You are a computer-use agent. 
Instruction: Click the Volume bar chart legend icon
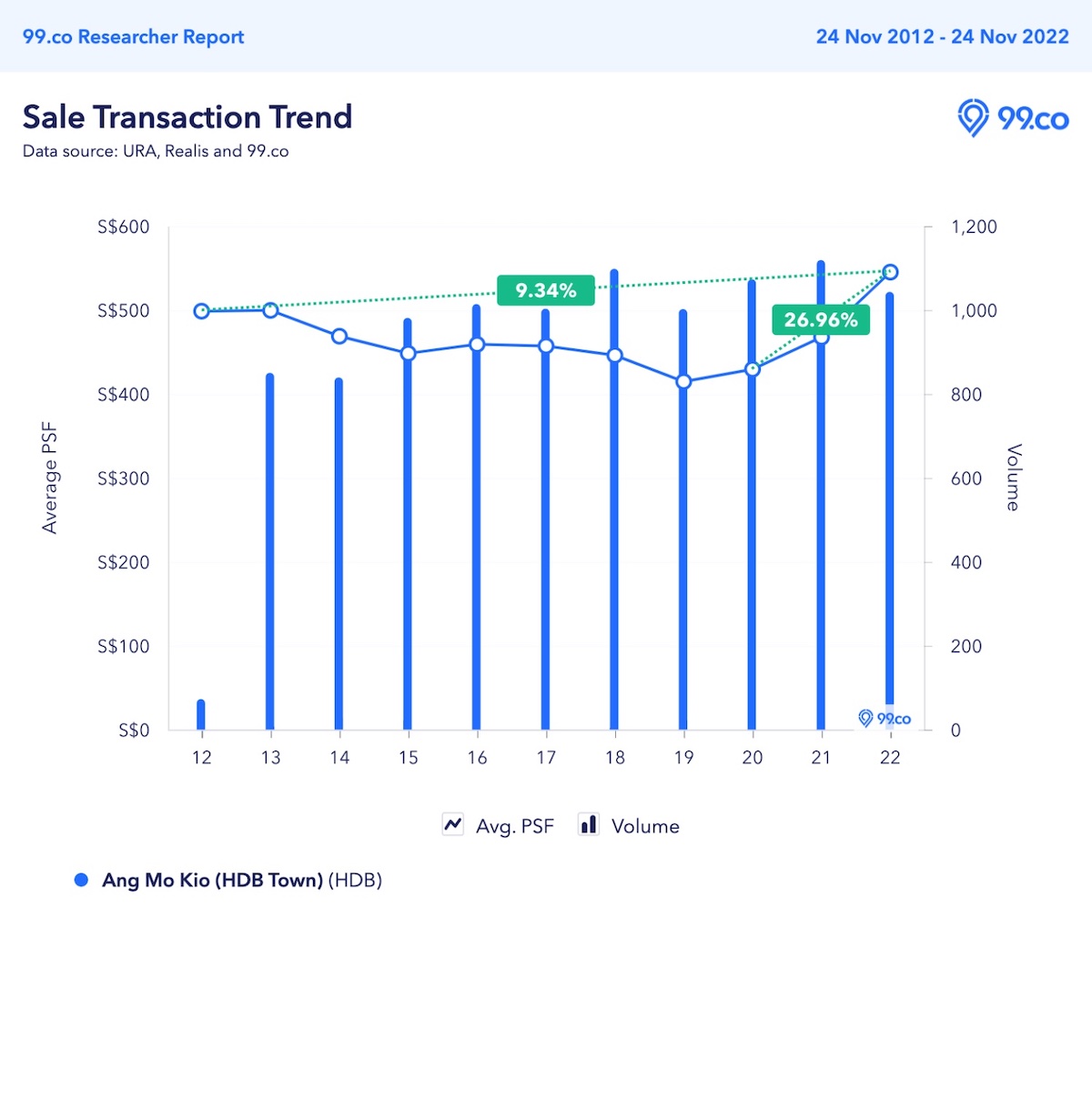click(x=589, y=825)
